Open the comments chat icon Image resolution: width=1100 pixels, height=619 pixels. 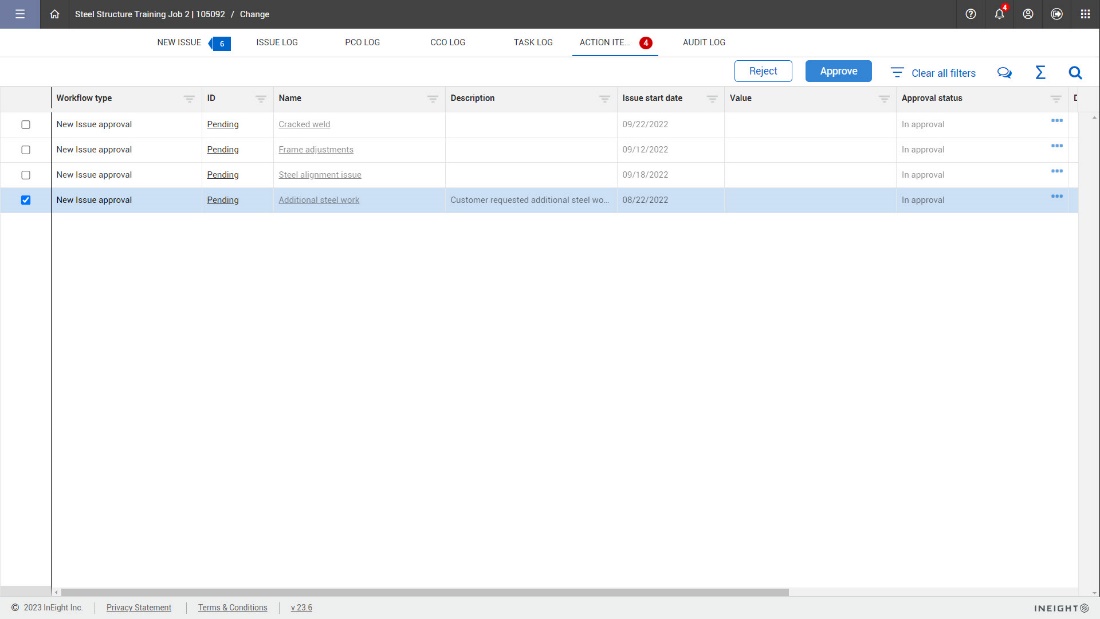point(1004,72)
